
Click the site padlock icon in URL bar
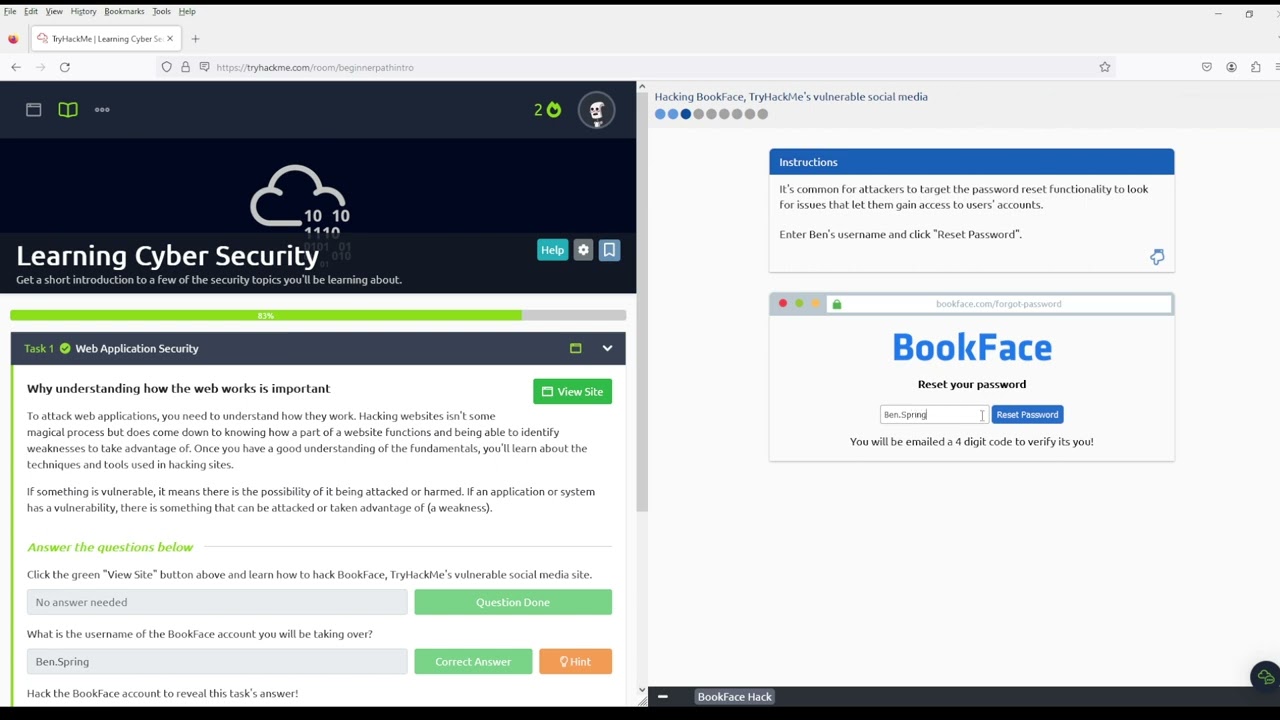(185, 67)
